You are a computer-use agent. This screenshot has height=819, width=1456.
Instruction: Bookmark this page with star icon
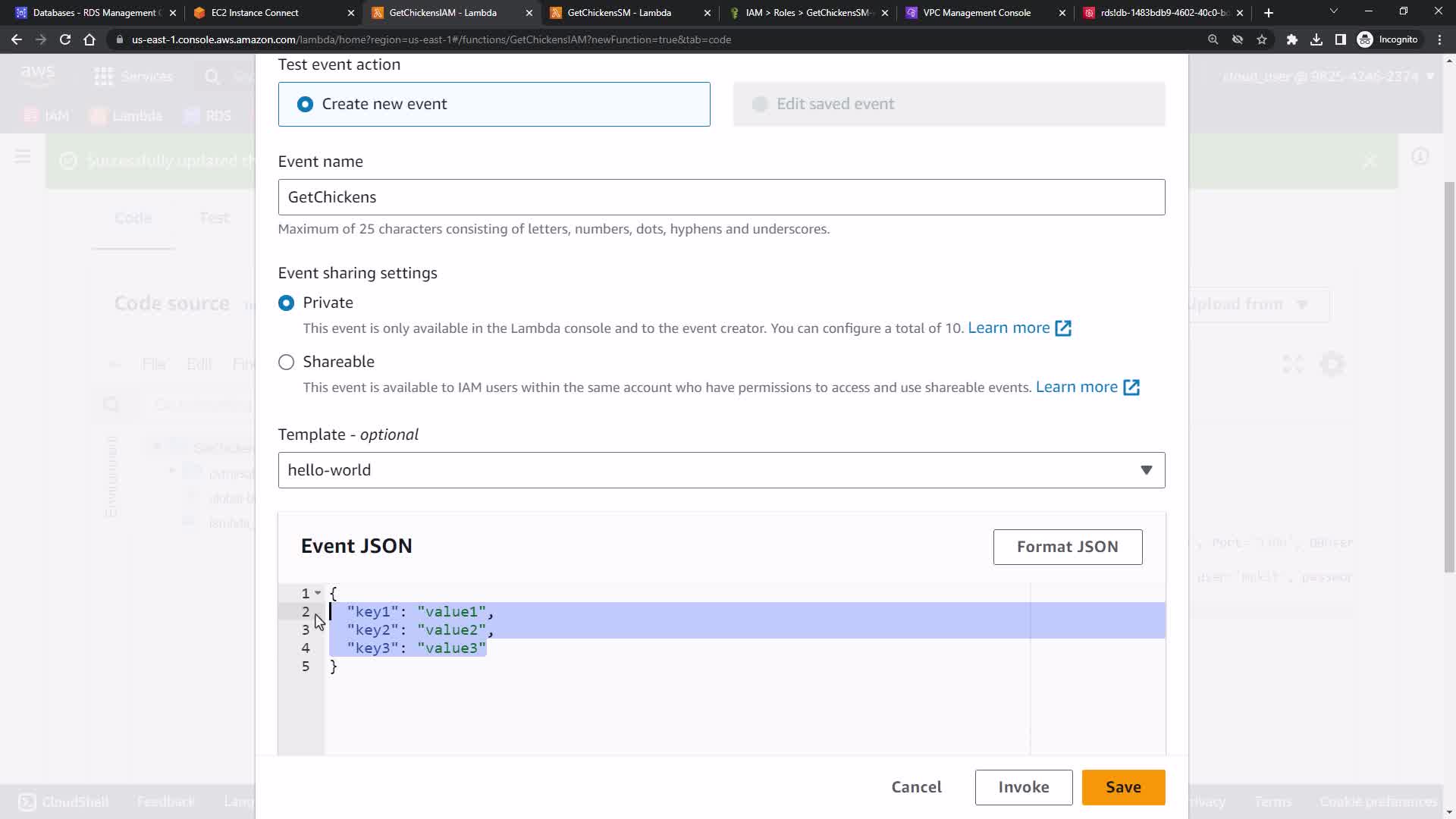pos(1262,39)
